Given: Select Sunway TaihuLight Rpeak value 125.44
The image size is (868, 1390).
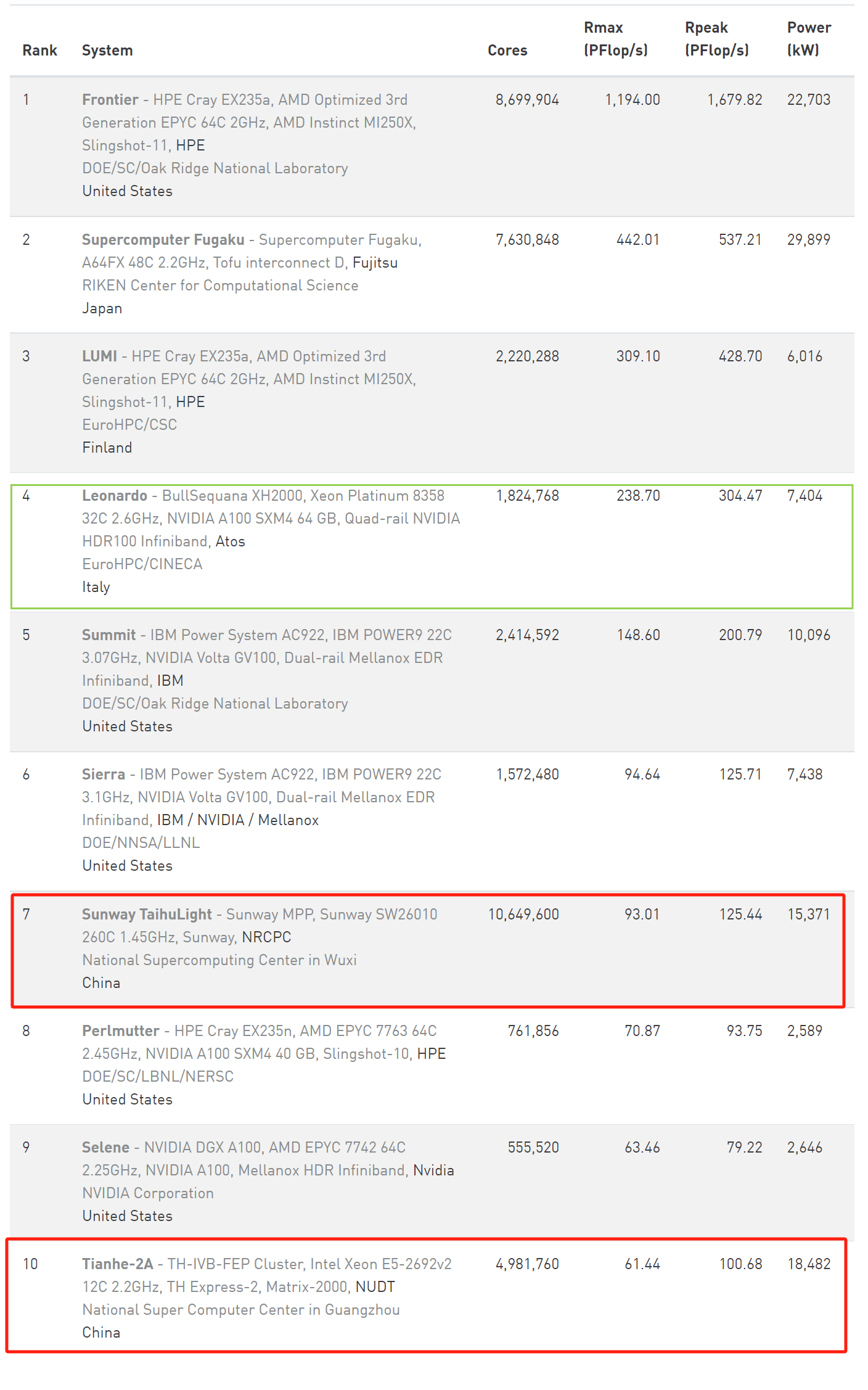Looking at the screenshot, I should [740, 914].
